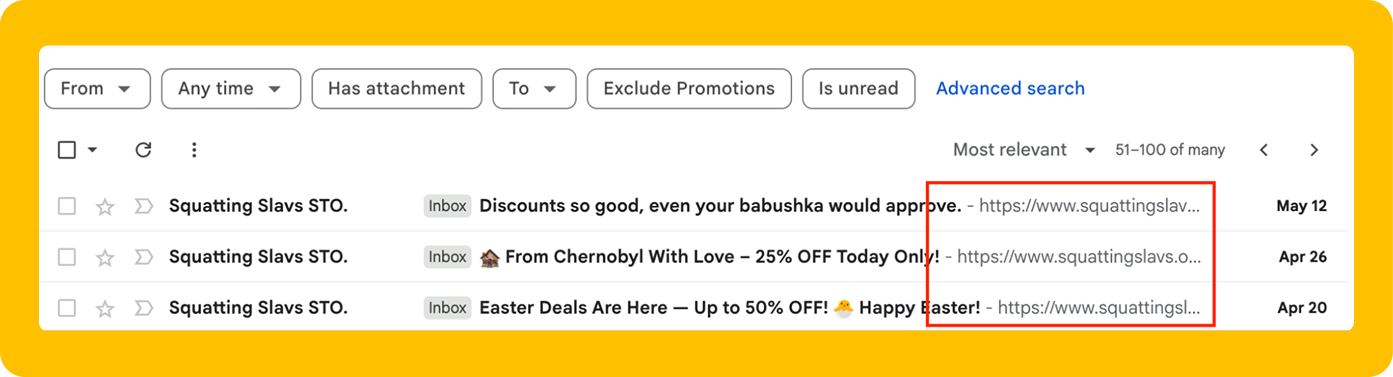Go to the previous page of results
1393x377 pixels.
[1264, 150]
